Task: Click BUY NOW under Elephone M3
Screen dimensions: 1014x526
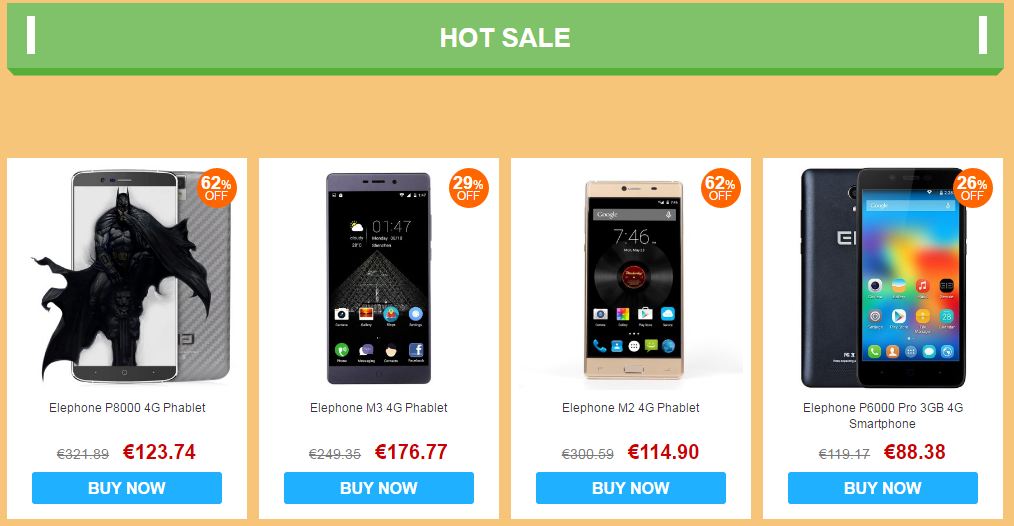Action: 379,488
